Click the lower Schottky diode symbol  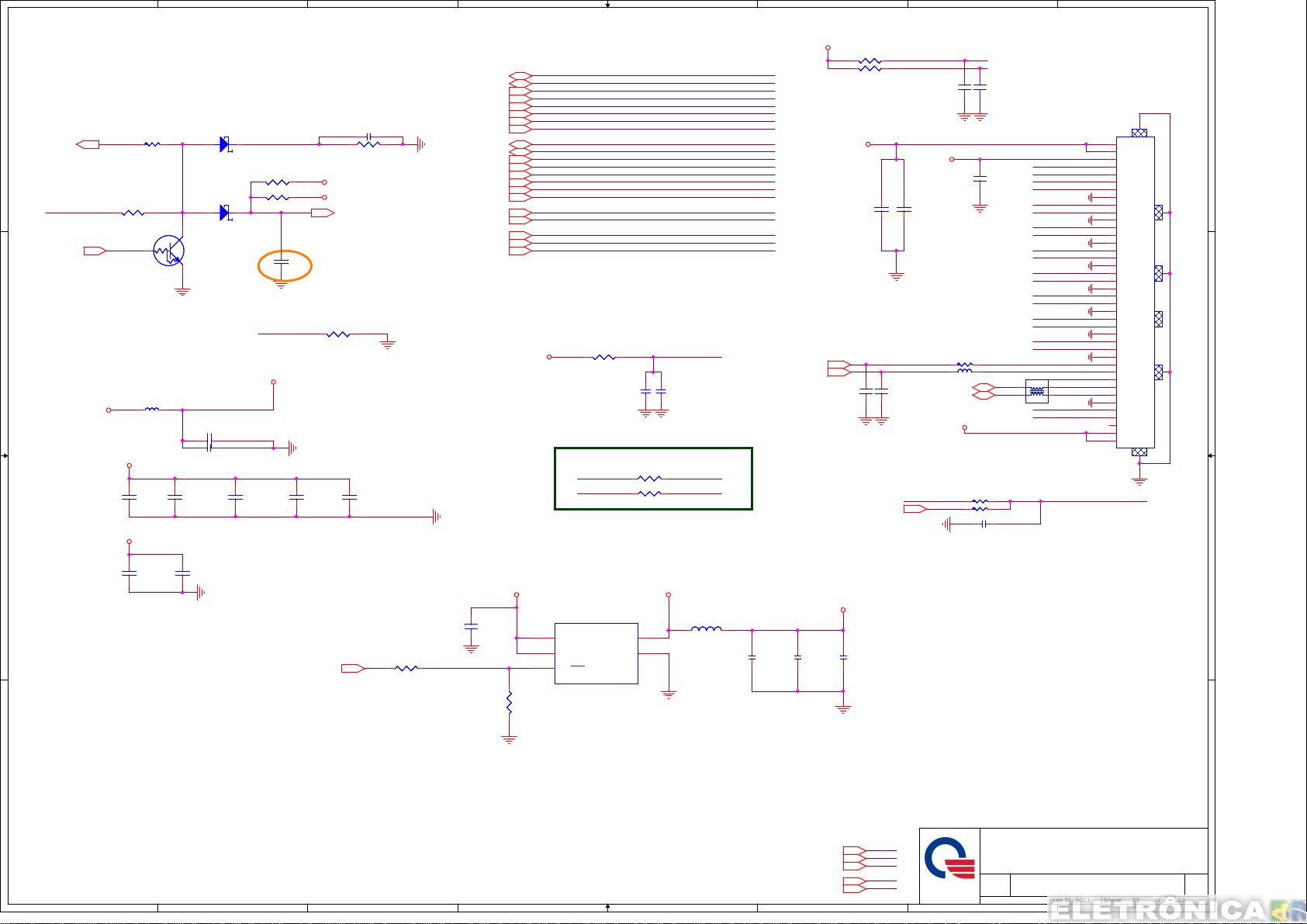pos(226,213)
